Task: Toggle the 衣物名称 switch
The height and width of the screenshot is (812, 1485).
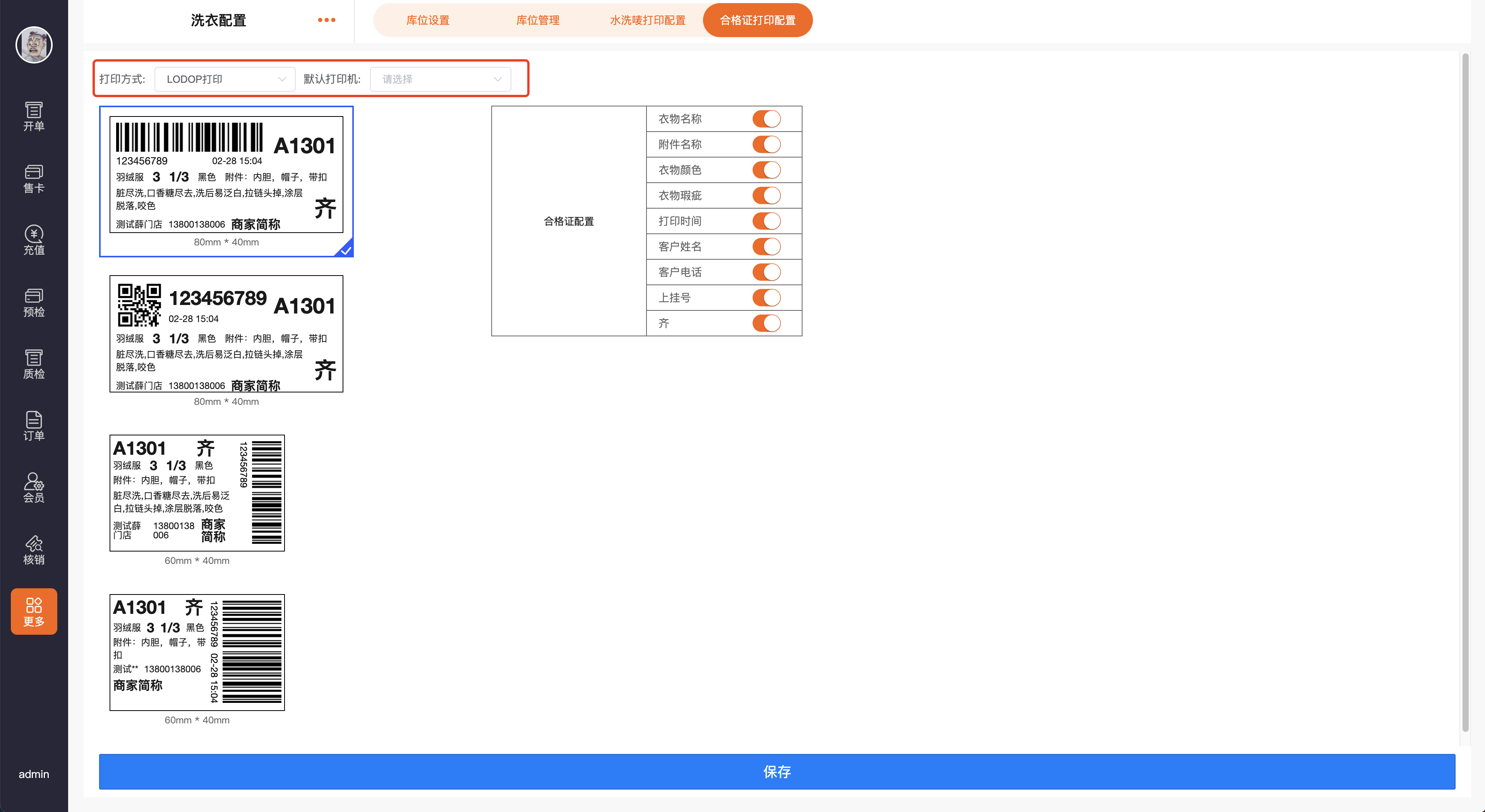Action: (766, 119)
